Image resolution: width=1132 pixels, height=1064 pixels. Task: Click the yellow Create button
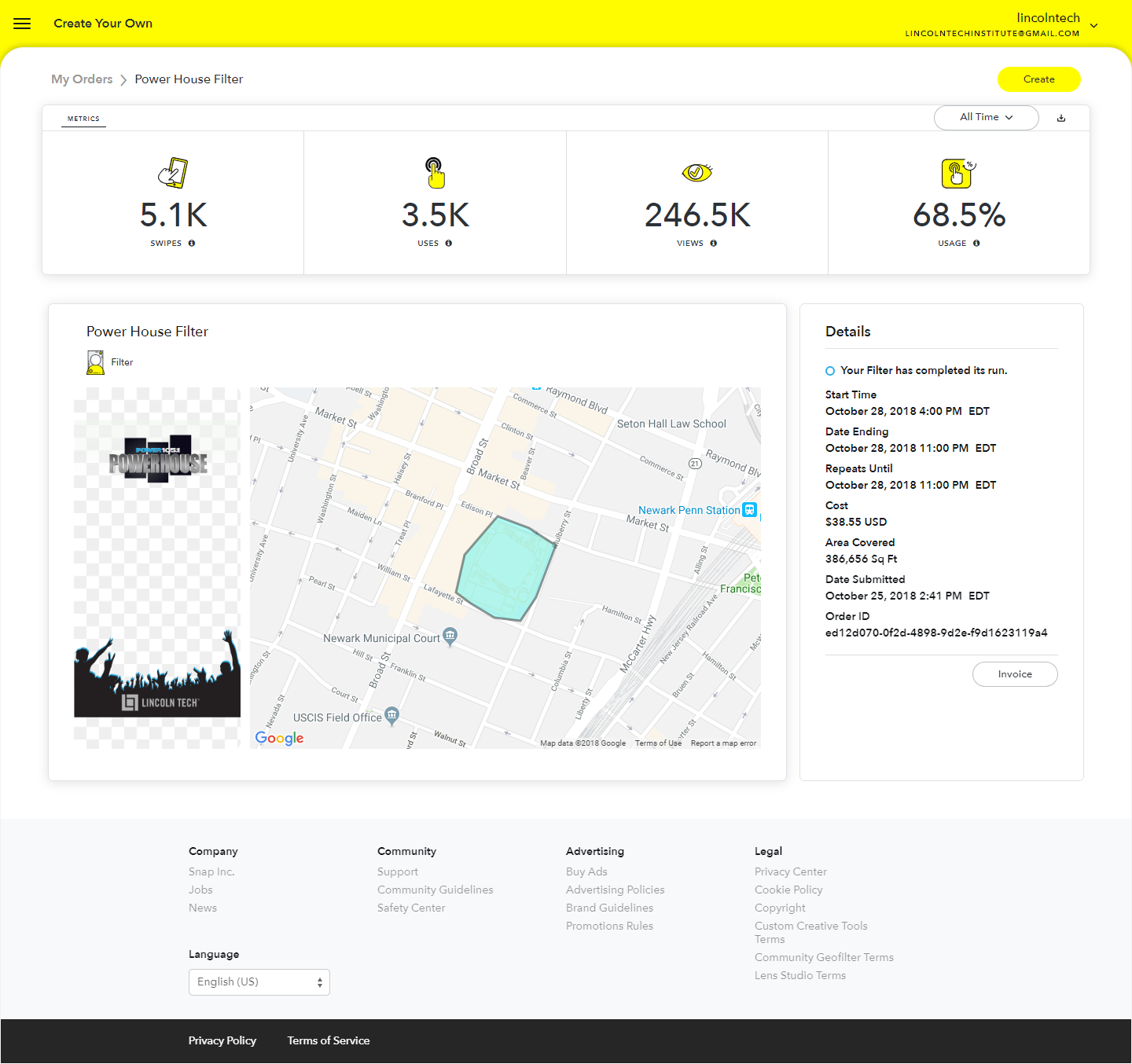(x=1038, y=79)
